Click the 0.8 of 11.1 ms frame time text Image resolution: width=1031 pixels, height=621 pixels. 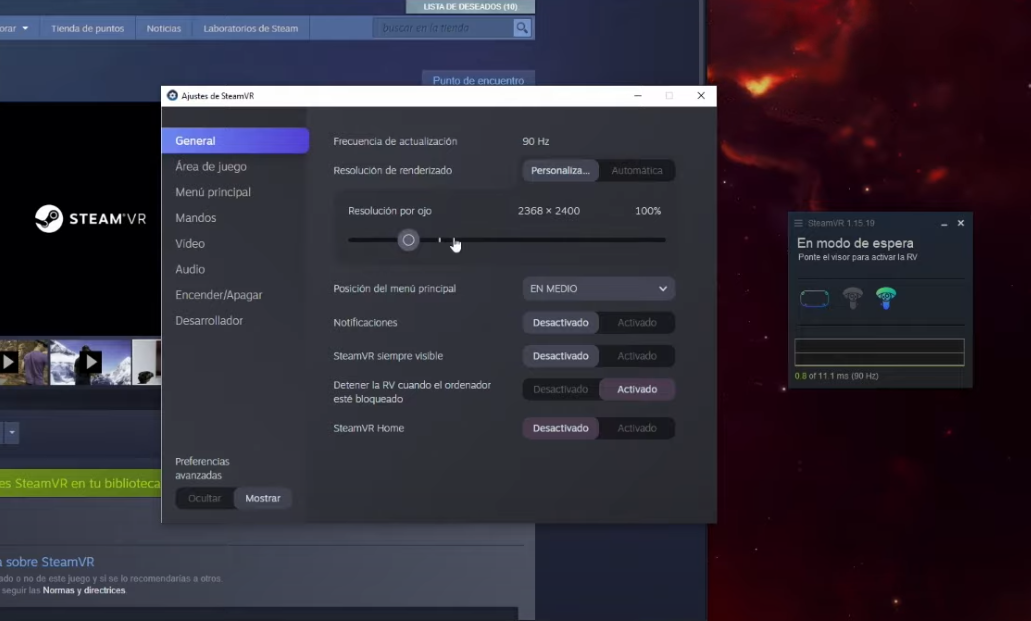(x=836, y=376)
